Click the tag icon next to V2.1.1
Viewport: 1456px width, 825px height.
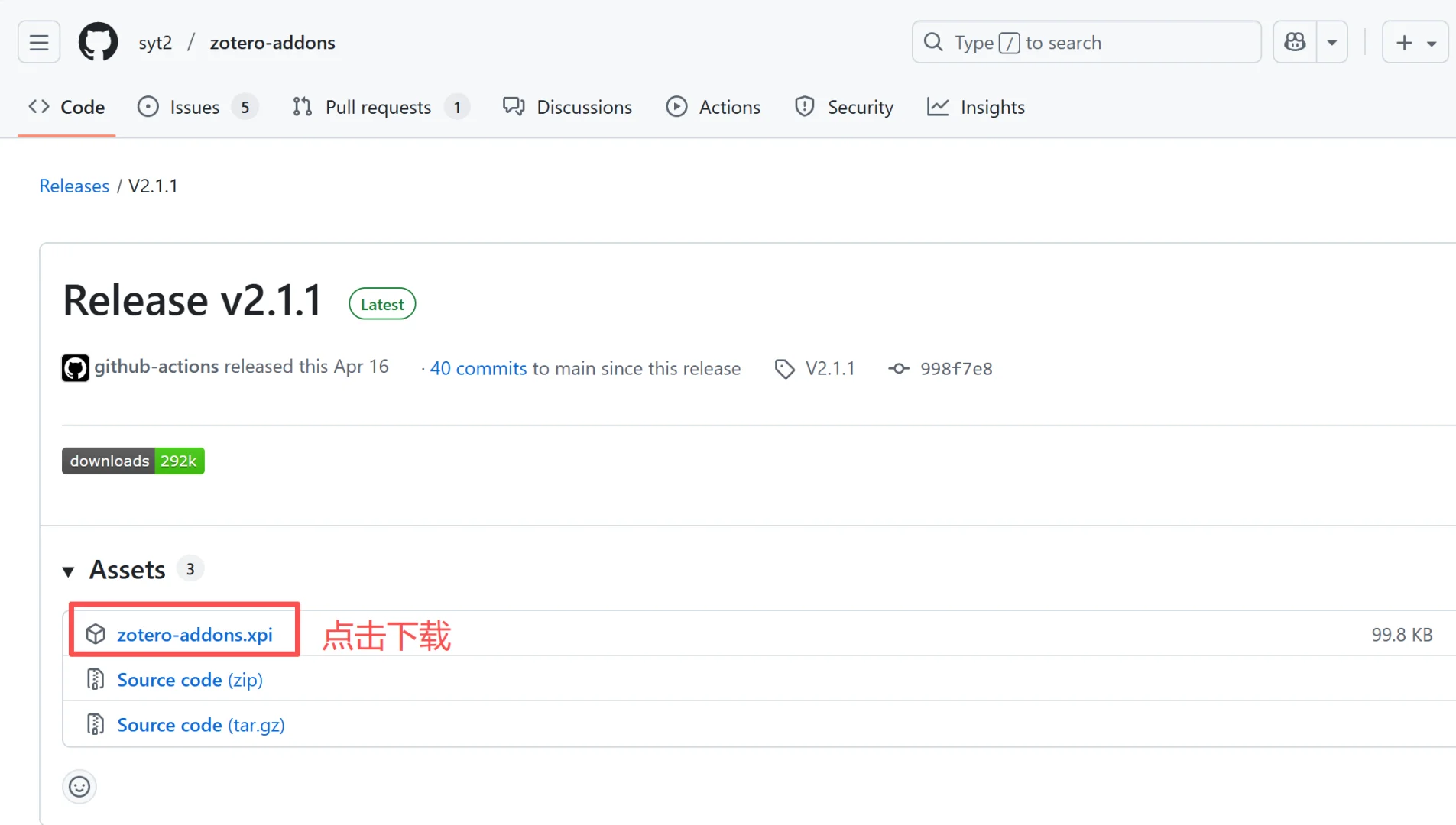coord(784,368)
